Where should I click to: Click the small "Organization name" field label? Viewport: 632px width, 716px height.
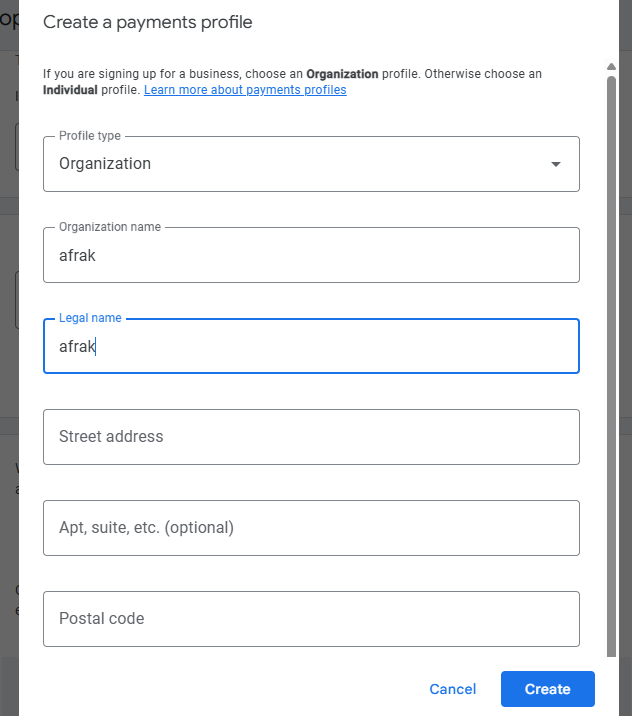click(109, 227)
